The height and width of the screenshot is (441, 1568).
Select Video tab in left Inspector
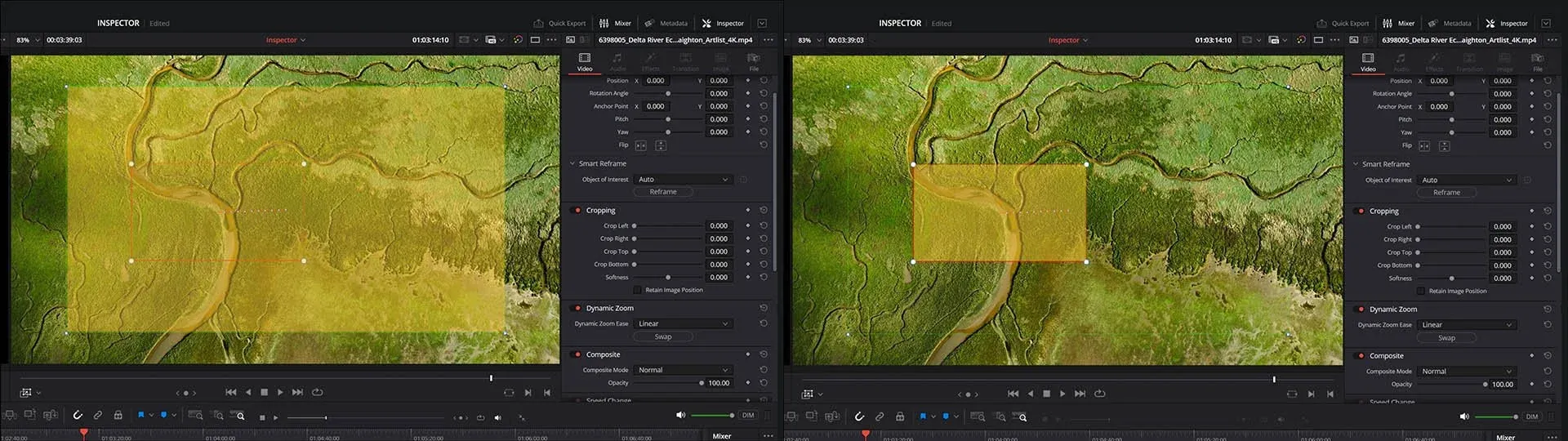coord(585,62)
